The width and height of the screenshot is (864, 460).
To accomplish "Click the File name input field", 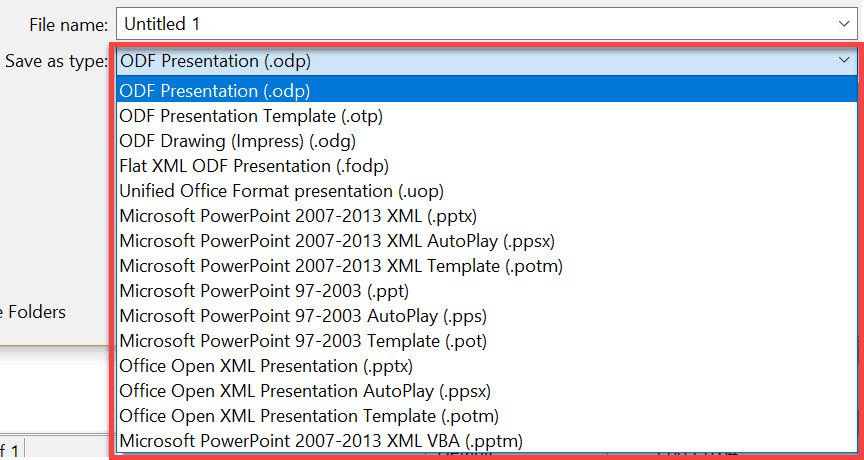I will point(487,24).
